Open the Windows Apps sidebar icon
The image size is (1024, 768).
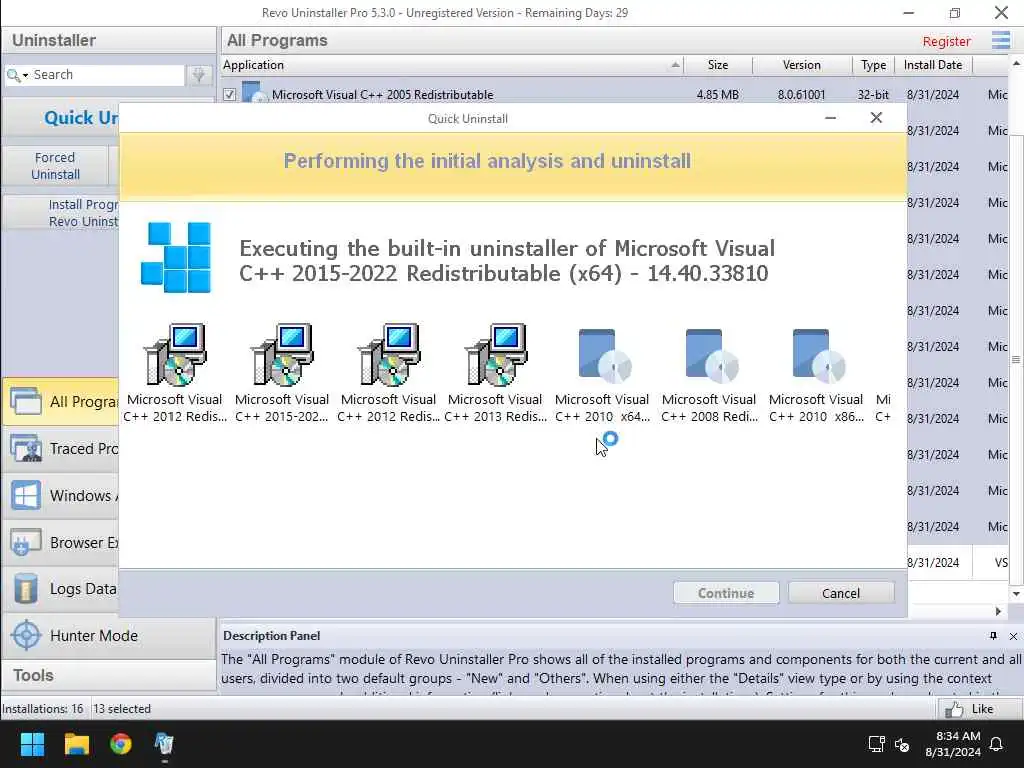[x=26, y=495]
